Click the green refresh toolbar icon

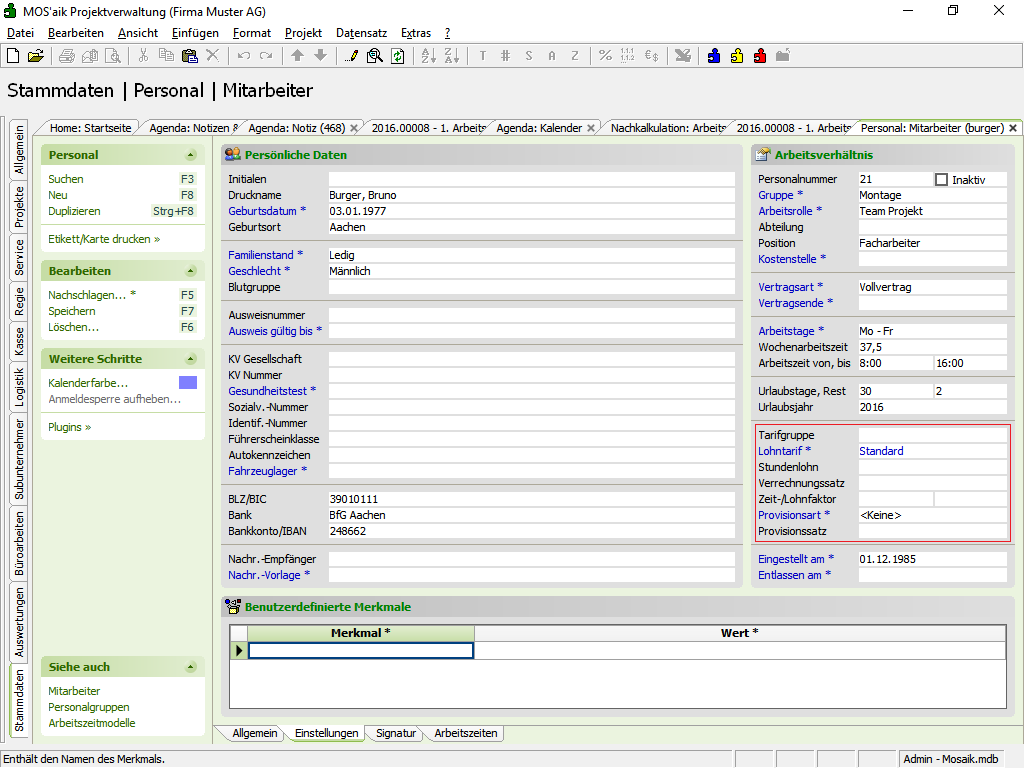[x=397, y=56]
